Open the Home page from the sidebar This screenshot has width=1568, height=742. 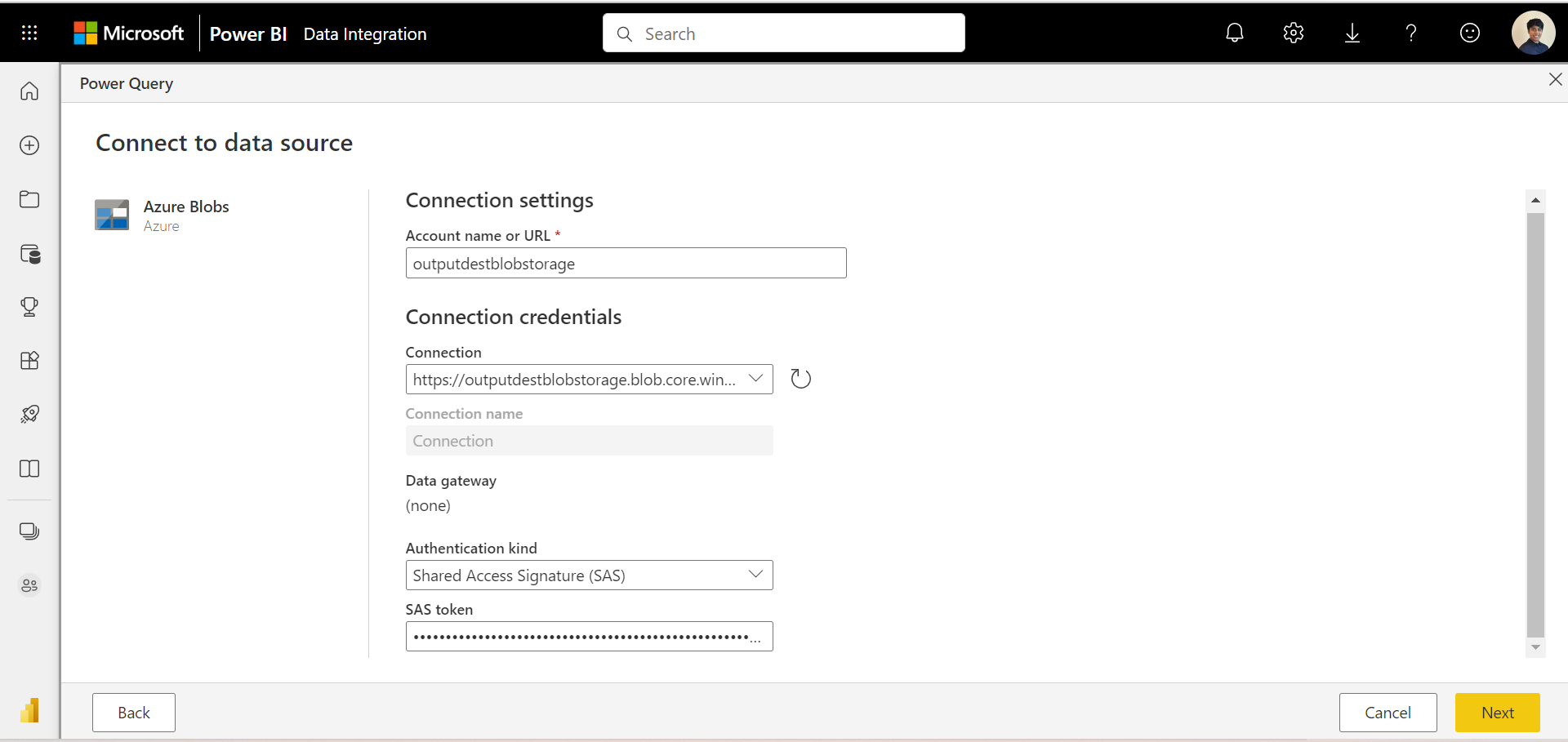coord(29,91)
